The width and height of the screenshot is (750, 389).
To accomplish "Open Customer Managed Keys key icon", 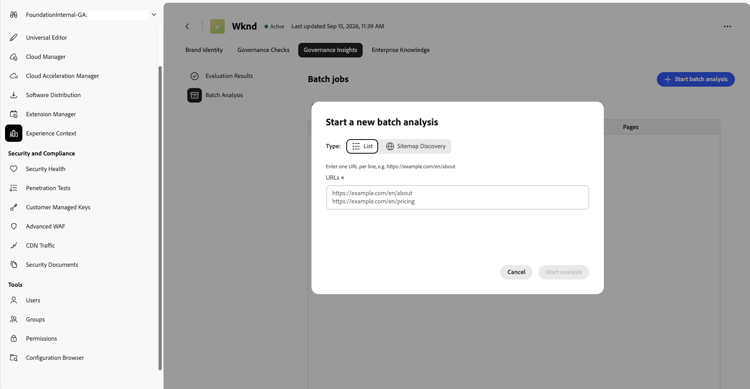I will (x=14, y=207).
